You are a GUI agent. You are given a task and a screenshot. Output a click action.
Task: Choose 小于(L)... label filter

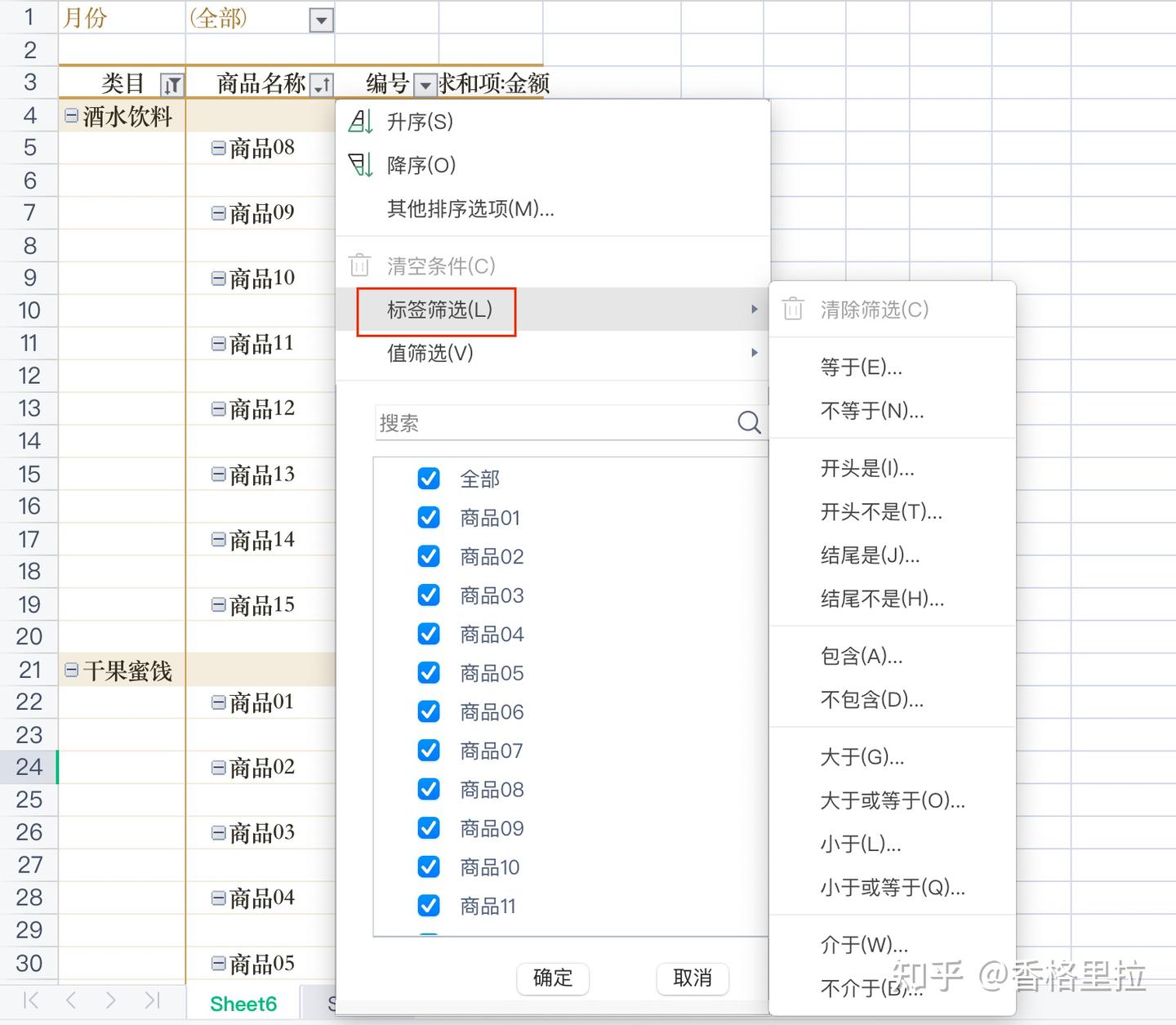pyautogui.click(x=893, y=844)
